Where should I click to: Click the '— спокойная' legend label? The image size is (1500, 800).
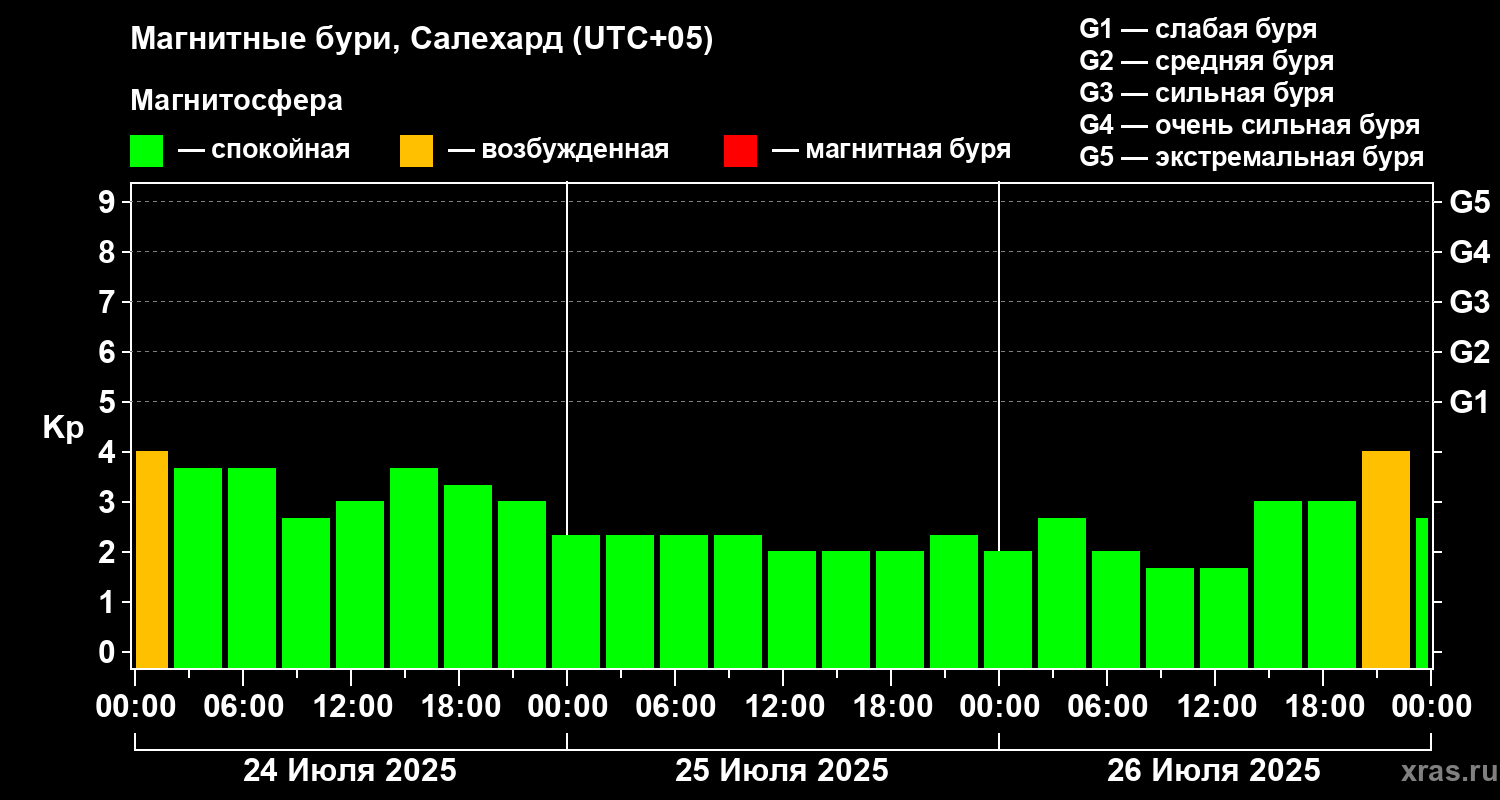tap(264, 150)
